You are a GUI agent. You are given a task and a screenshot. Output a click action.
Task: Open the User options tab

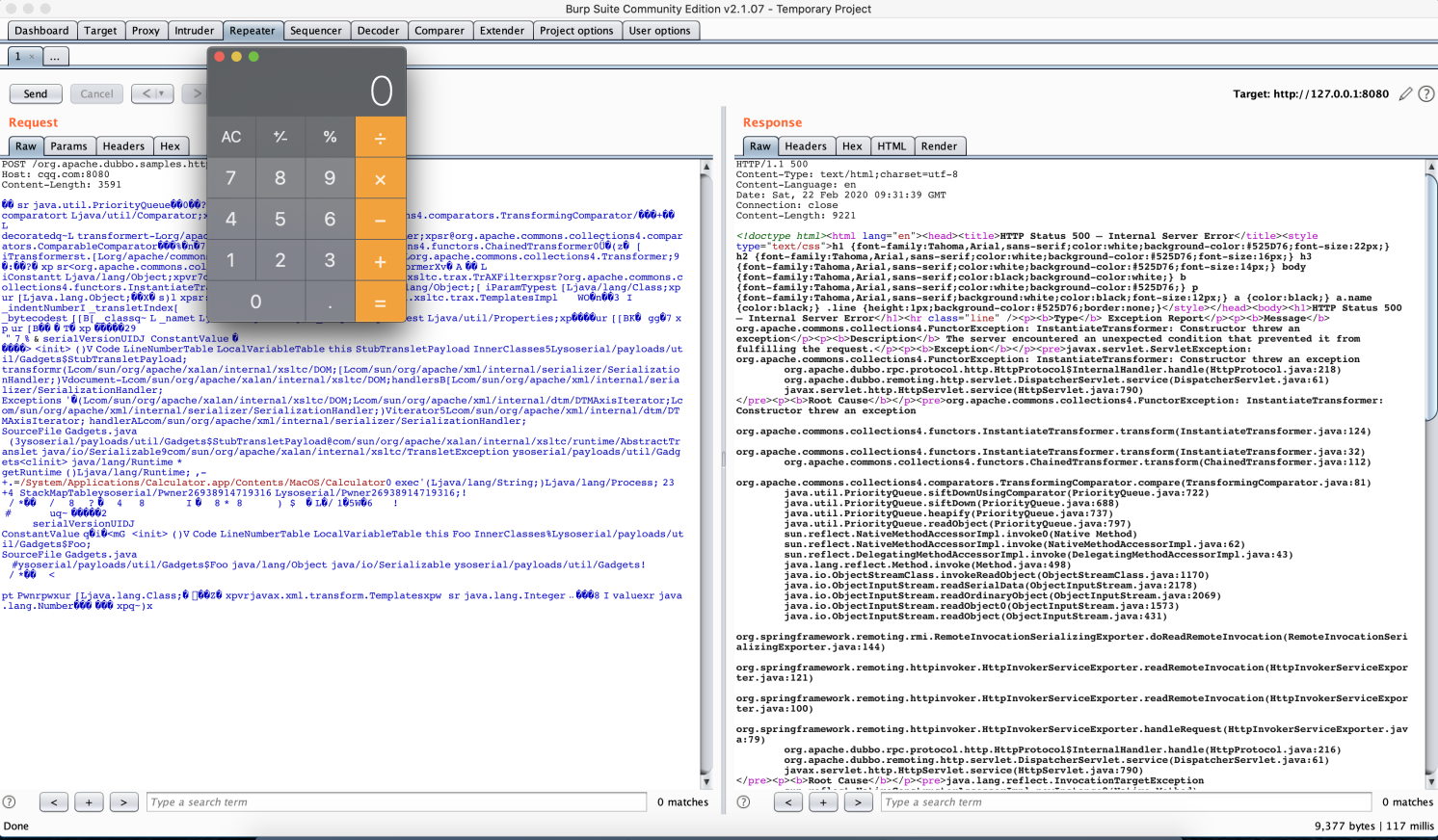(x=660, y=31)
